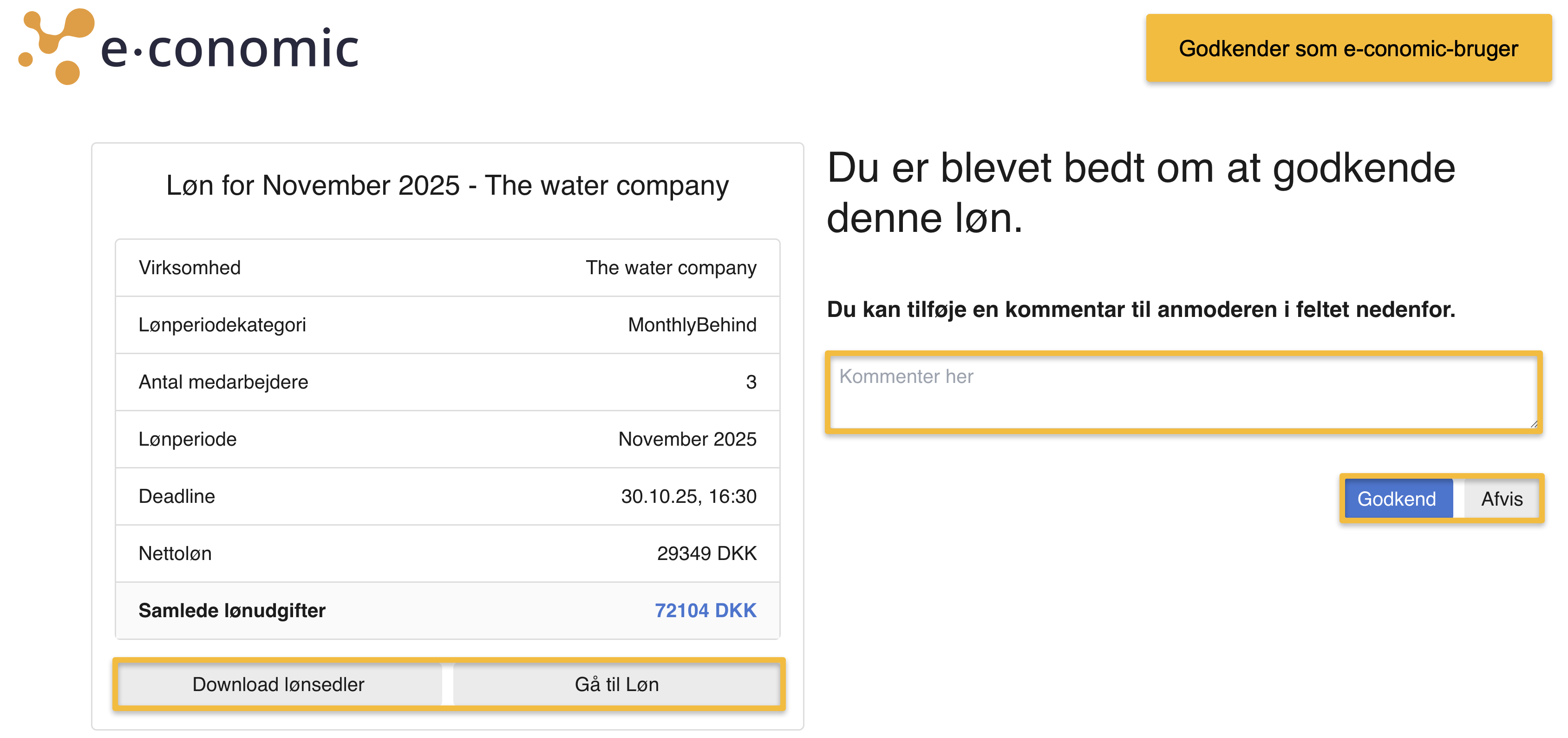Click the deadline value 30.10.25, 16:30
Screen dimensions: 1568x738
[688, 496]
